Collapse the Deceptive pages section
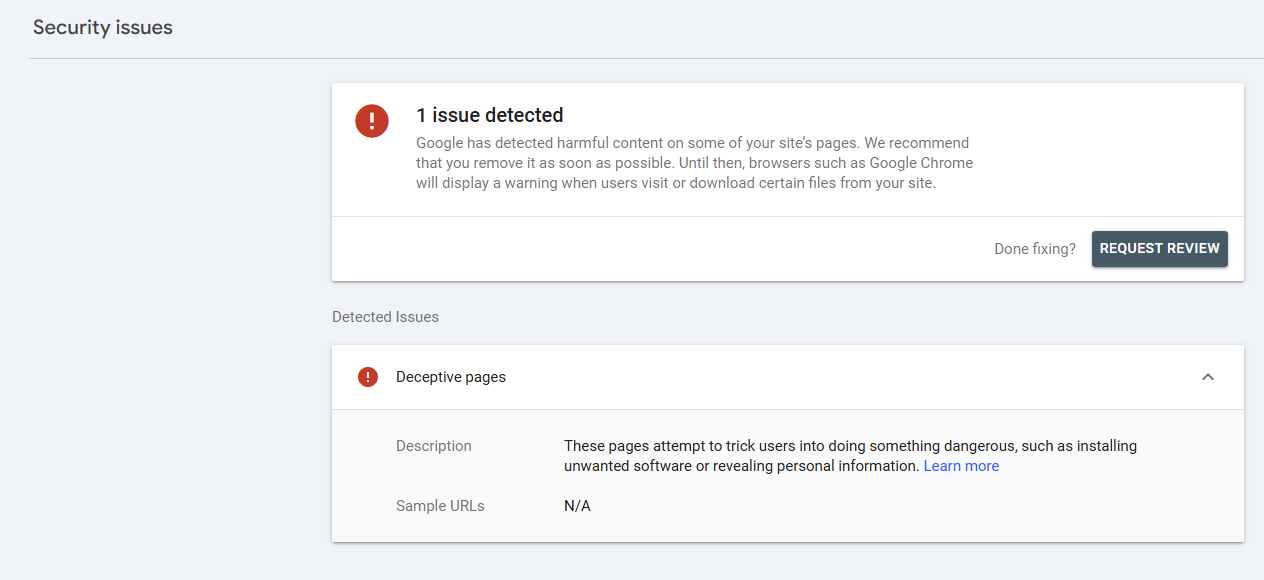Image resolution: width=1264 pixels, height=580 pixels. point(1207,377)
